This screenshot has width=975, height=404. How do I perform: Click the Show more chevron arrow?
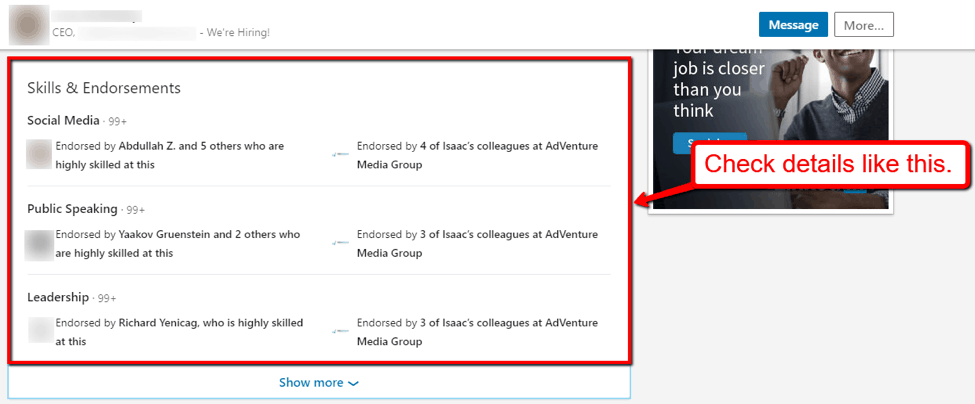tap(353, 383)
